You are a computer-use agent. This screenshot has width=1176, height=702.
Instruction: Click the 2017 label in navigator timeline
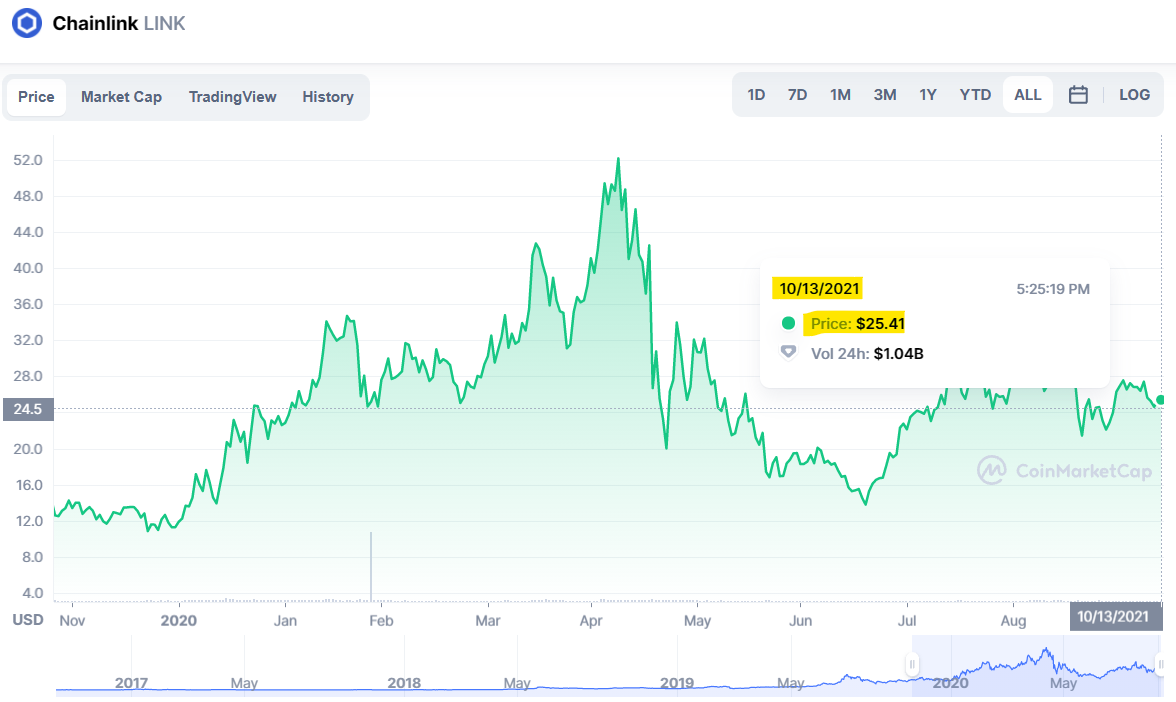[131, 682]
